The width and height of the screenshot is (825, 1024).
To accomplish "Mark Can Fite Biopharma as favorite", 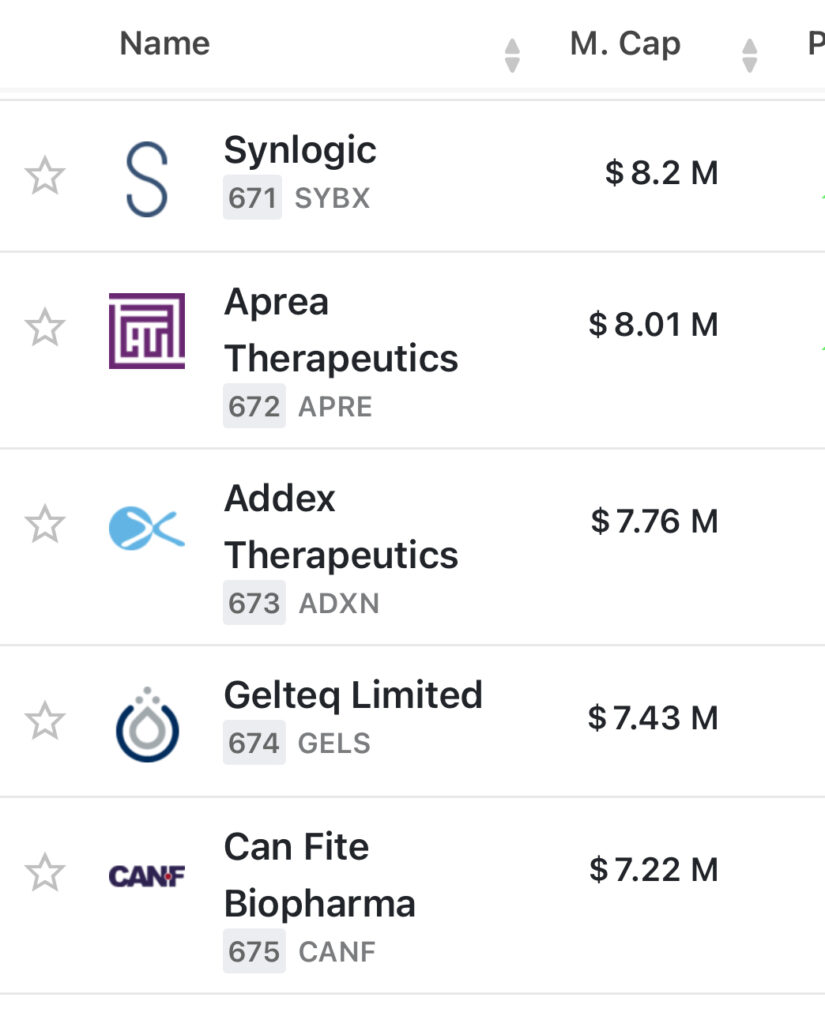I will (x=44, y=873).
